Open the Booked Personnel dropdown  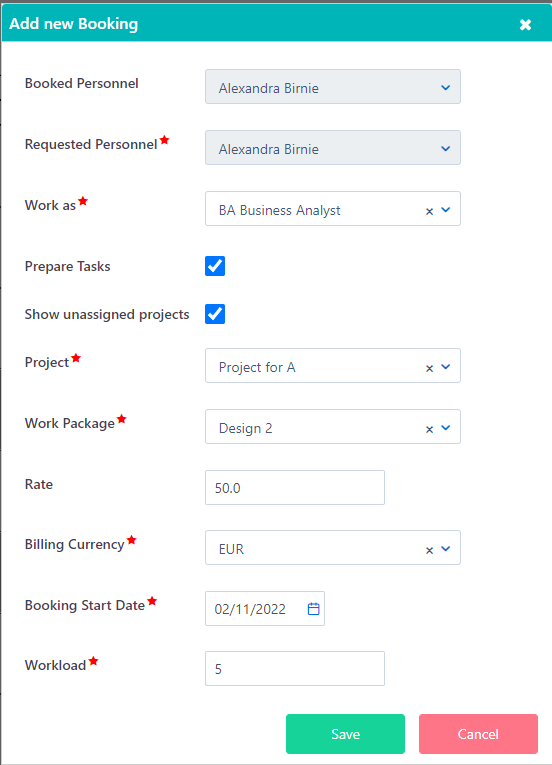click(333, 87)
